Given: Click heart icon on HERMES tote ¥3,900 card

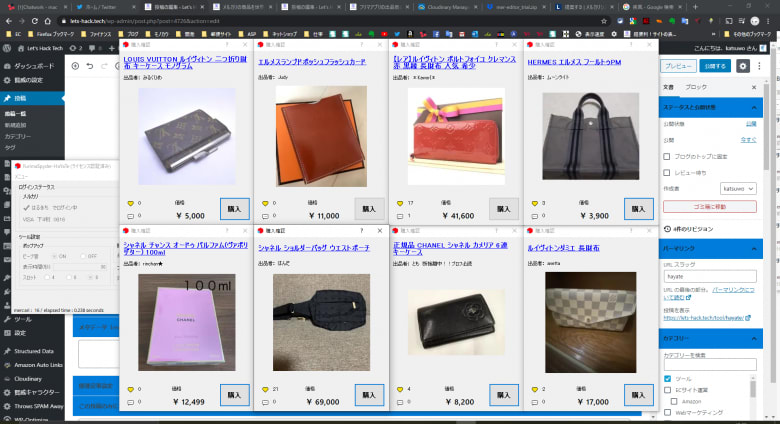Looking at the screenshot, I should (535, 203).
